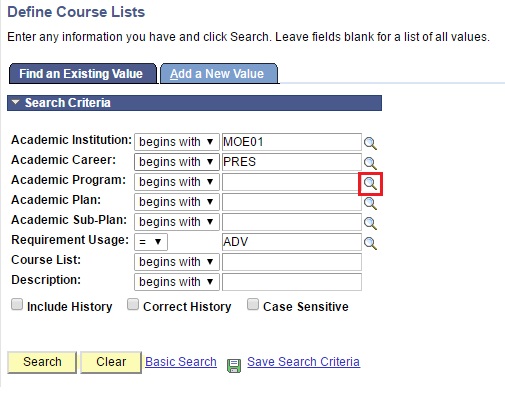Click the Clear button

(x=111, y=362)
